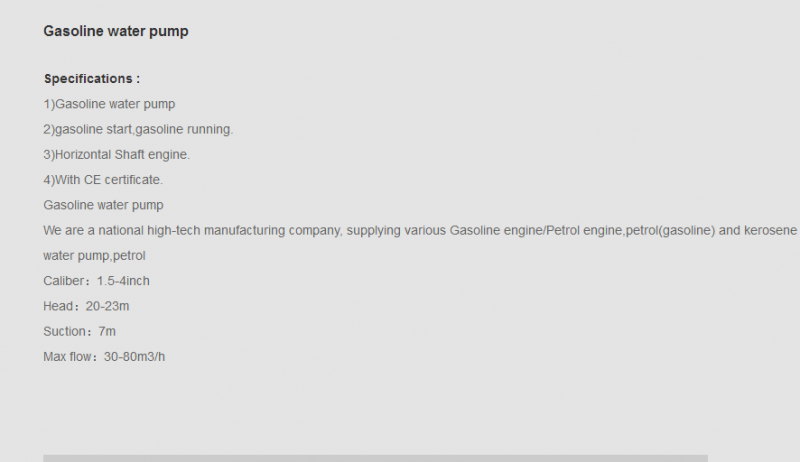Screen dimensions: 800x462
Task: Select the '2)gasoline start,gasoline running.' line
Action: [x=138, y=130]
